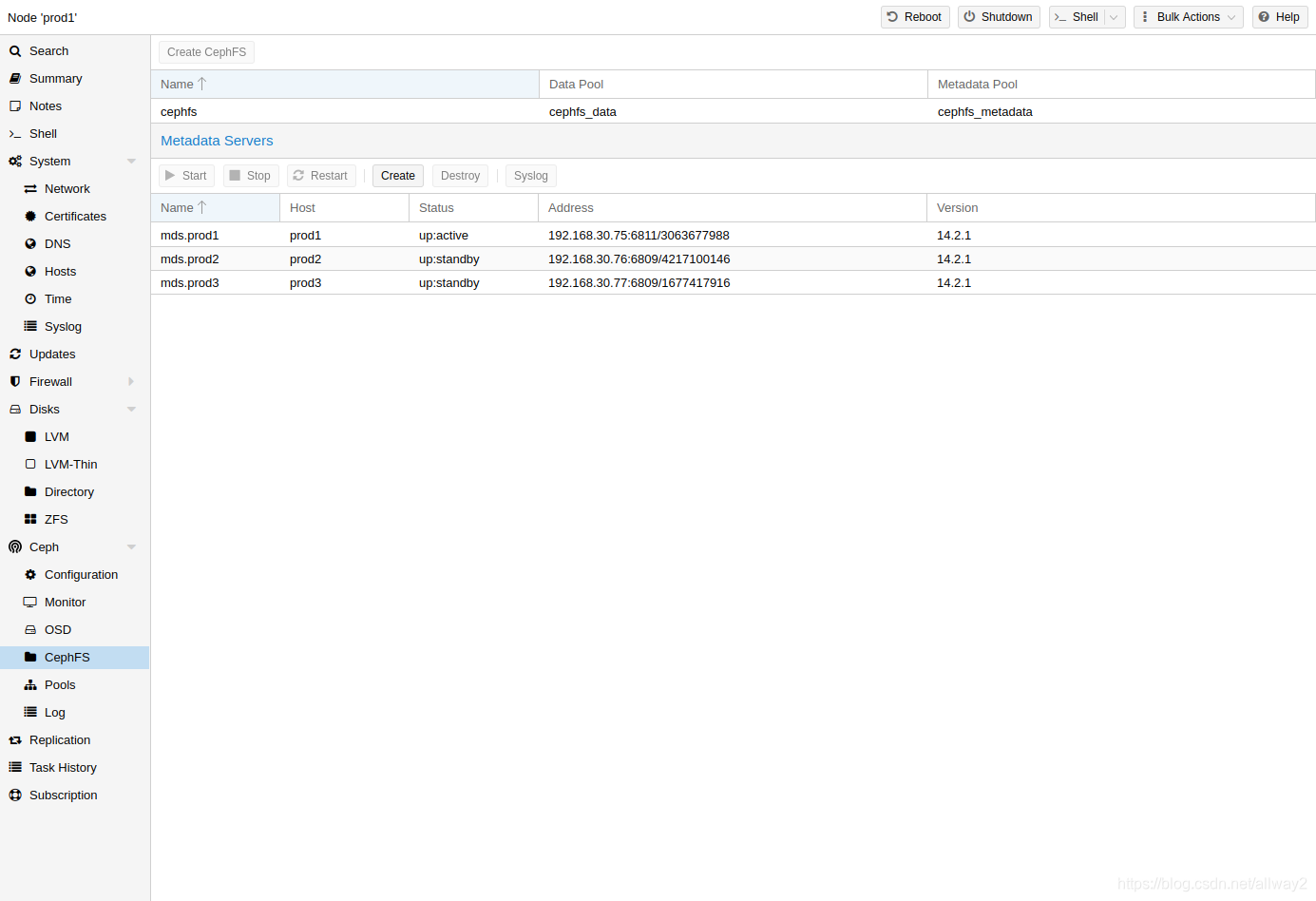Click address 192.168.30.75:6811/3063677988

point(639,236)
